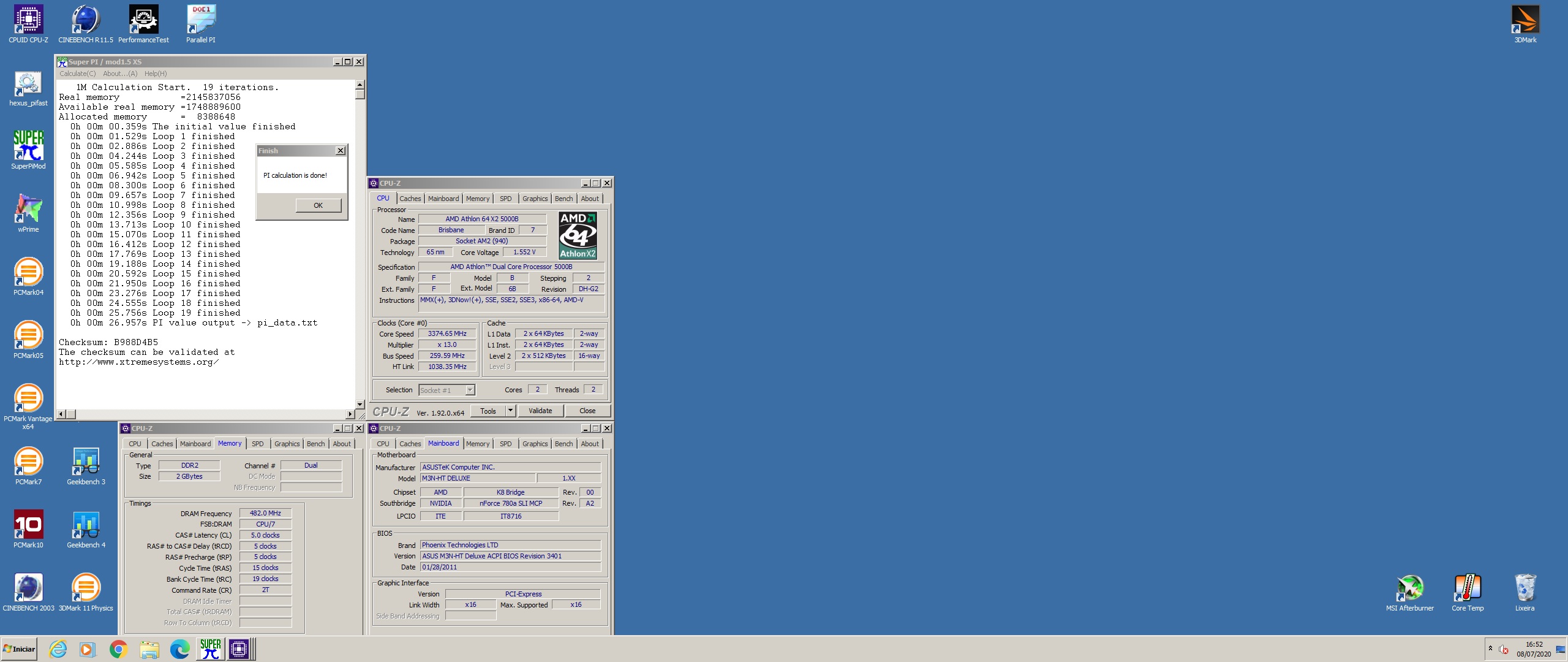Open the Geekbench 3 desktop icon
This screenshot has width=1568, height=662.
86,466
